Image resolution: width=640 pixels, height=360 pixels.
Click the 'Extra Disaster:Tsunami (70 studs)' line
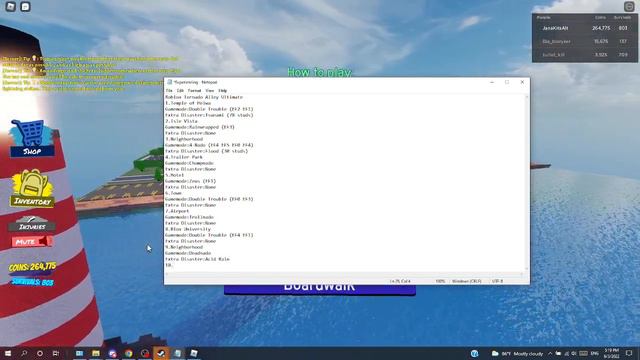click(209, 115)
